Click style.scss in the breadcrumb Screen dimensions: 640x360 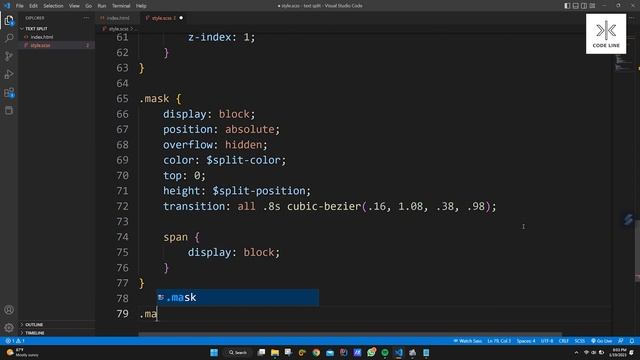coord(118,29)
